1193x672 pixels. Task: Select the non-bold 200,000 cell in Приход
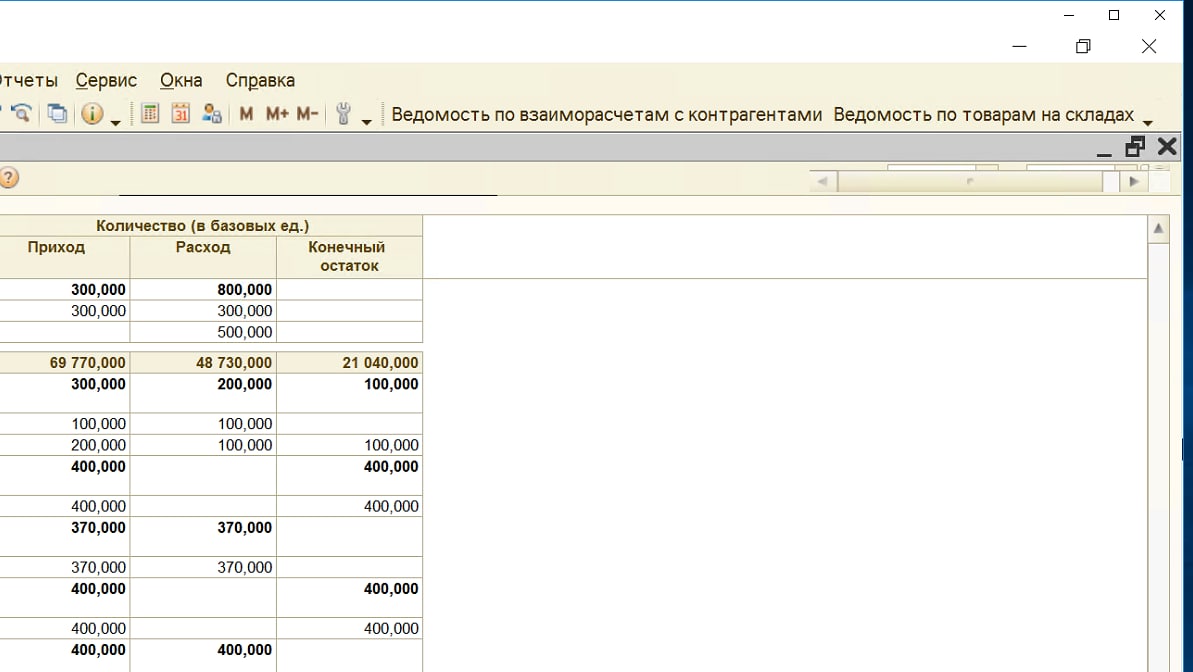coord(65,444)
